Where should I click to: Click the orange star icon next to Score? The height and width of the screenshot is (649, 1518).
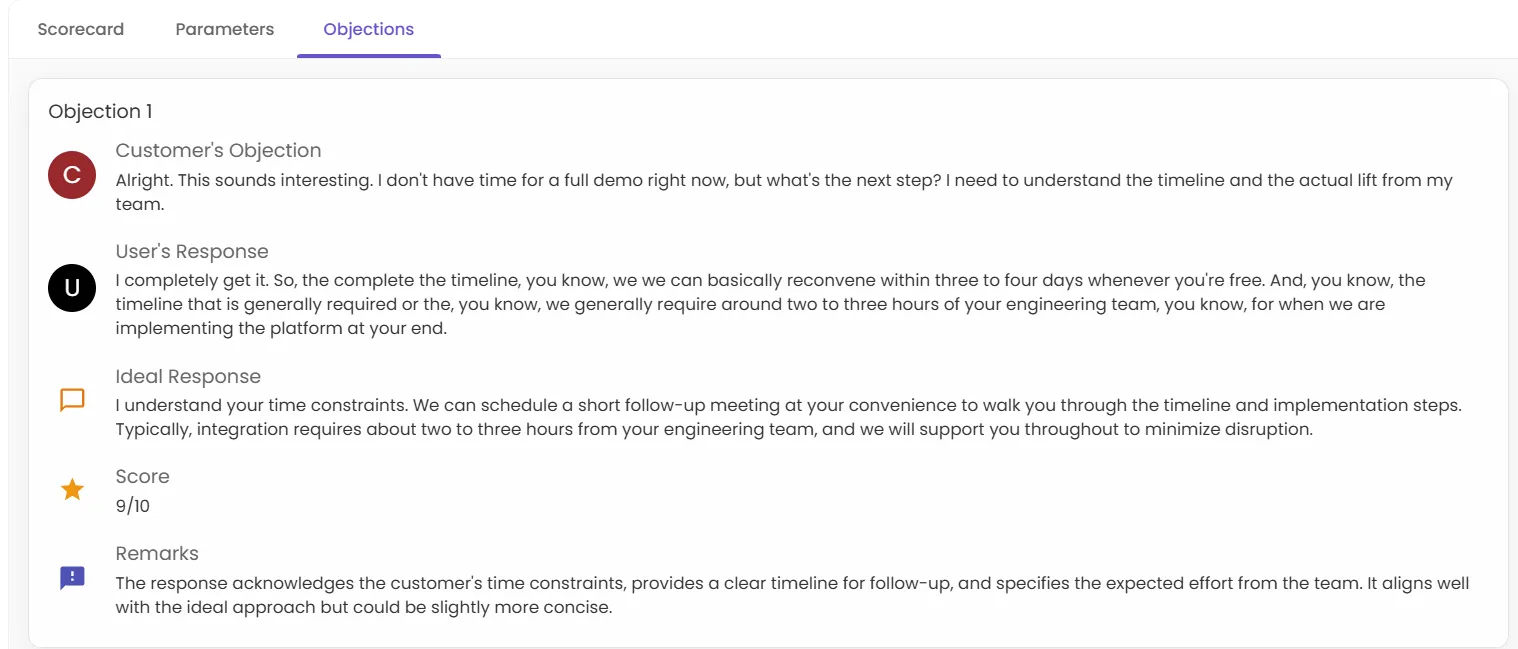click(71, 489)
